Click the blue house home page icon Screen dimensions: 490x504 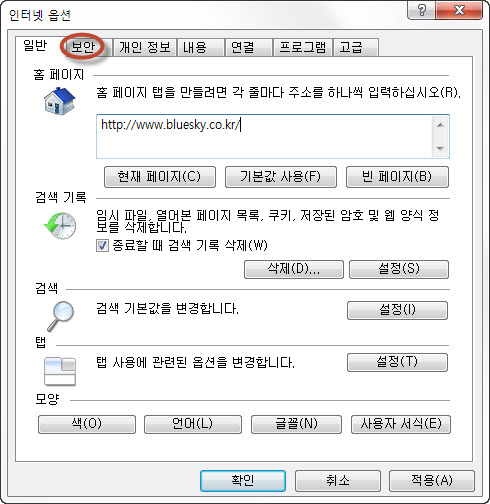point(60,101)
